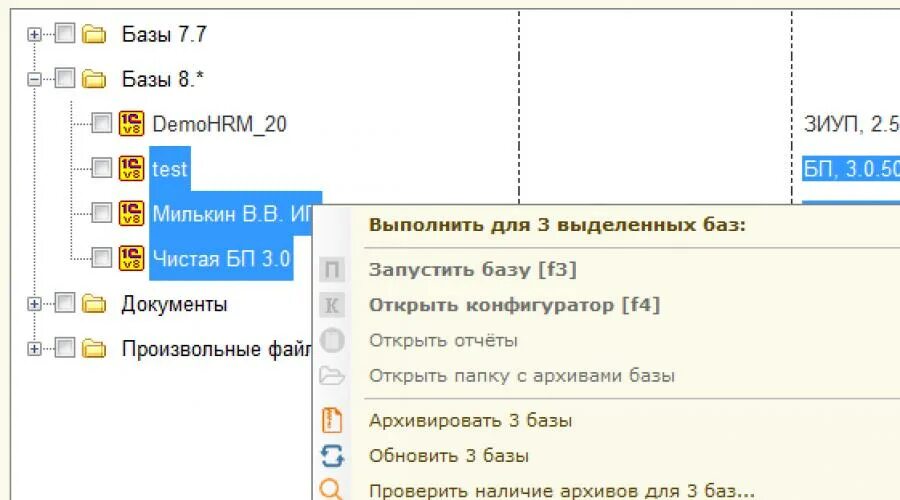
Task: Click the folder icon of Документы
Action: tap(94, 304)
